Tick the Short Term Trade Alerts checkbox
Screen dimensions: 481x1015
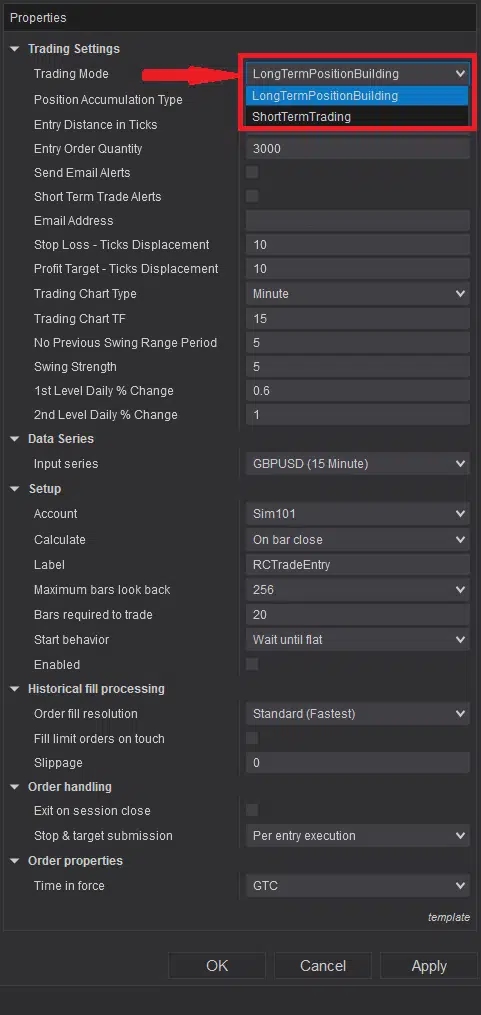(x=252, y=196)
